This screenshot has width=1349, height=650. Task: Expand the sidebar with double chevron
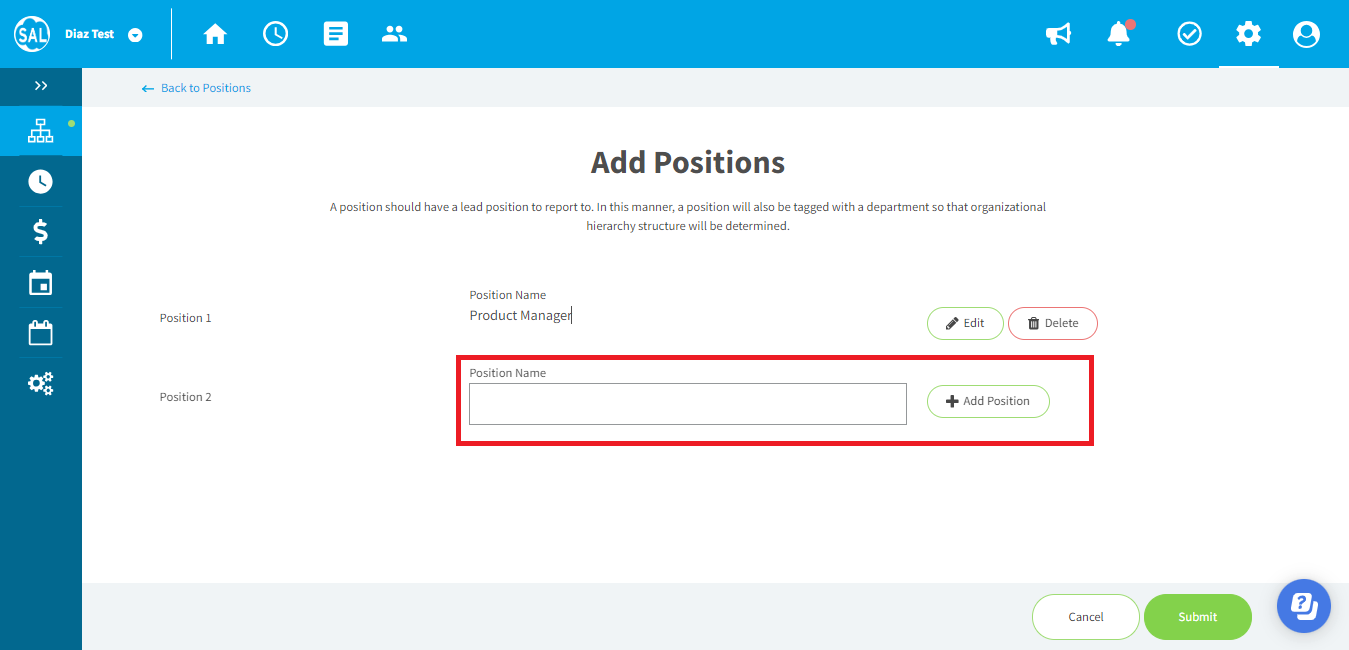coord(41,86)
